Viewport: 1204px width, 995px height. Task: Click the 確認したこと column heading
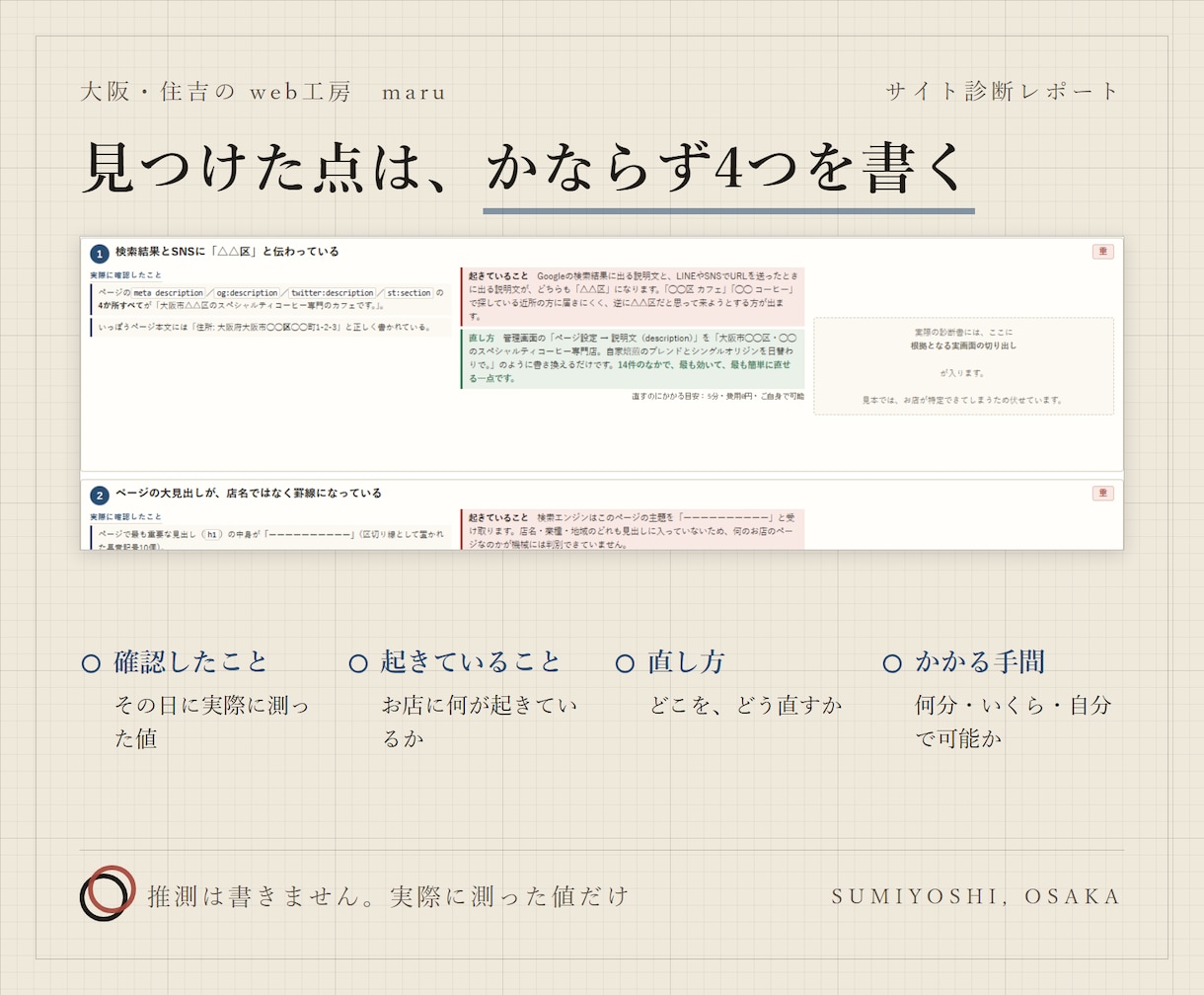pyautogui.click(x=191, y=662)
